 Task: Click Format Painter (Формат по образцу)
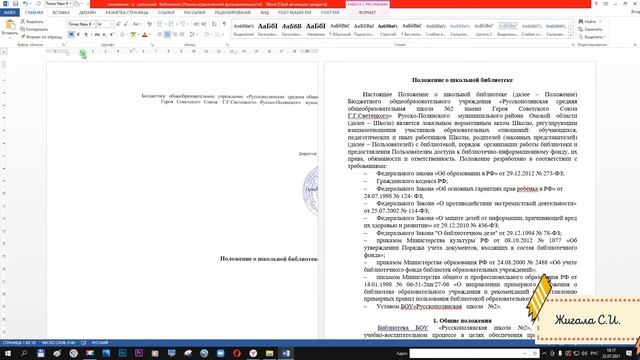pos(41,37)
